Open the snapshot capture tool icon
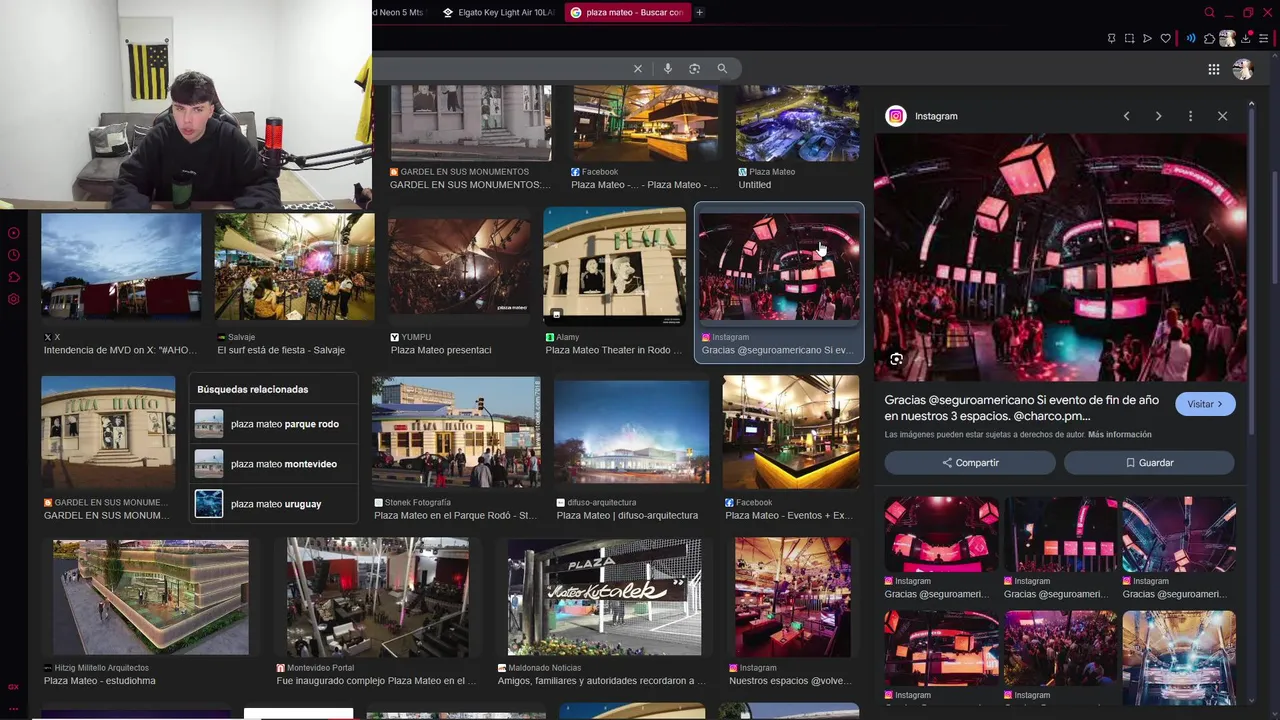The height and width of the screenshot is (720, 1280). [x=1129, y=39]
